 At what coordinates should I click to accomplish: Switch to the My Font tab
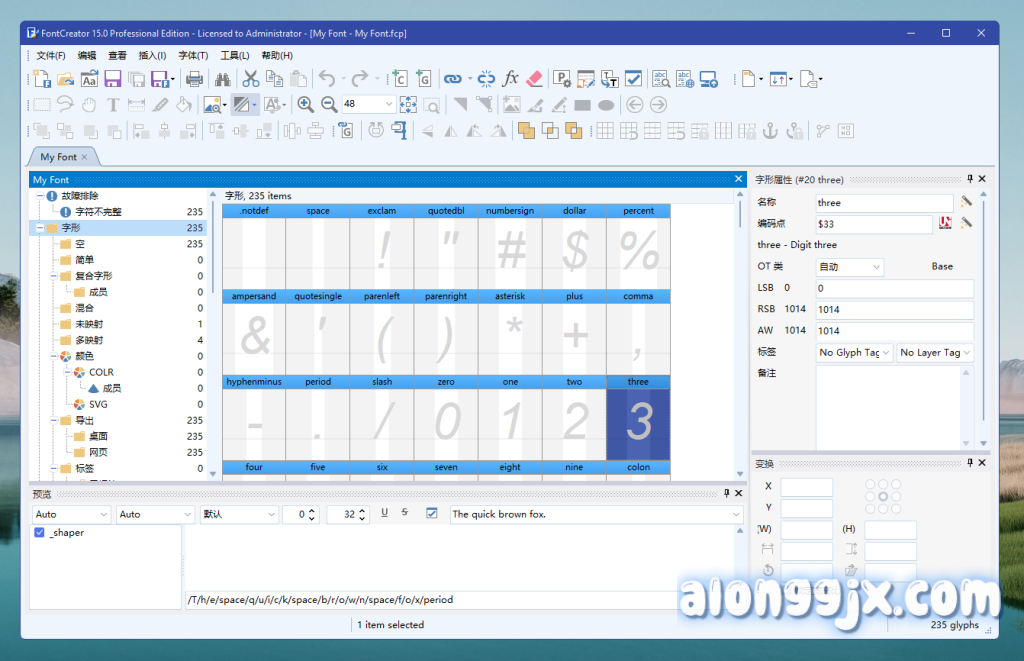pyautogui.click(x=58, y=157)
